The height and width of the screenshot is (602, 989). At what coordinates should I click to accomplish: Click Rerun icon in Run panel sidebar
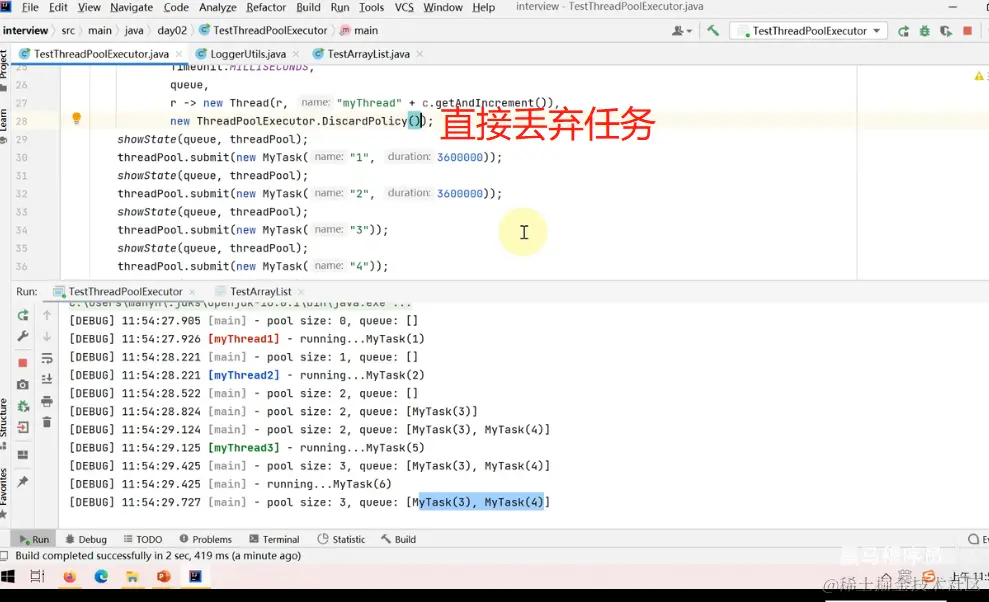coord(23,315)
